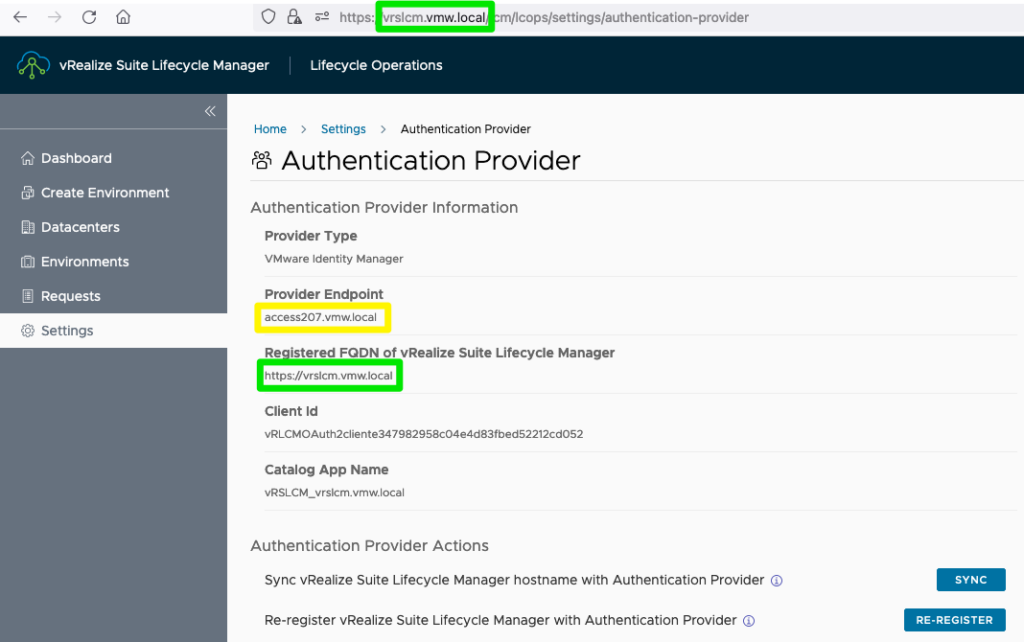Screen dimensions: 1024x642
Task: Navigate to Home breadcrumb link
Action: (x=270, y=129)
